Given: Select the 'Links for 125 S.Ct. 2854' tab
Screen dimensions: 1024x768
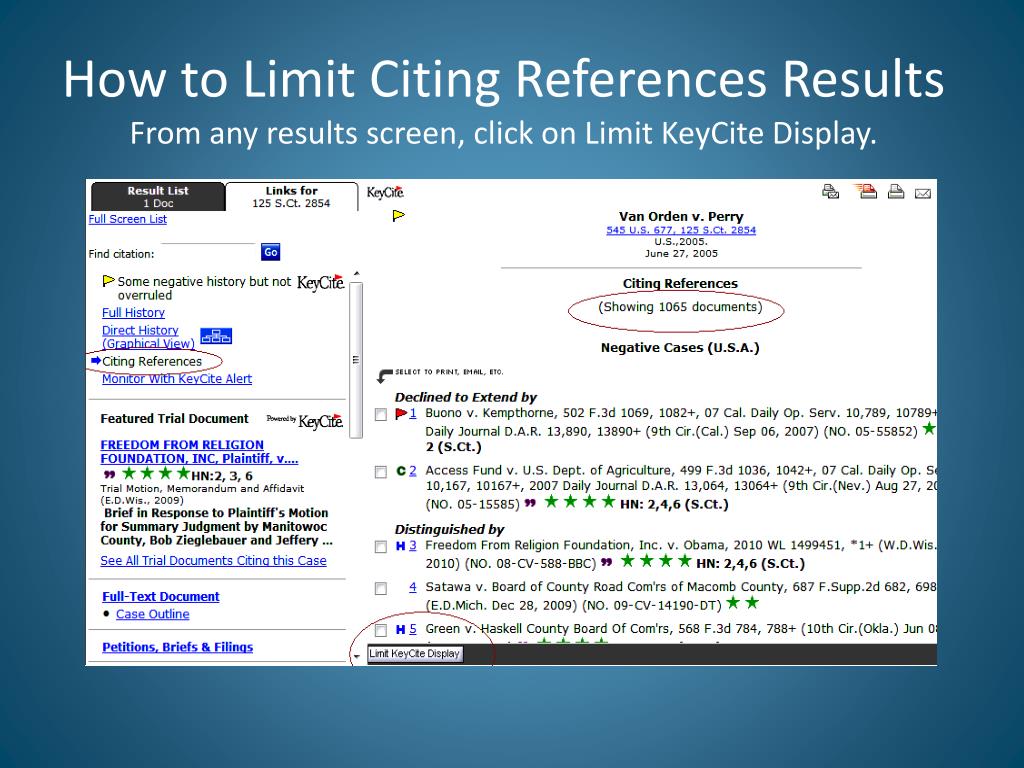Looking at the screenshot, I should 291,197.
